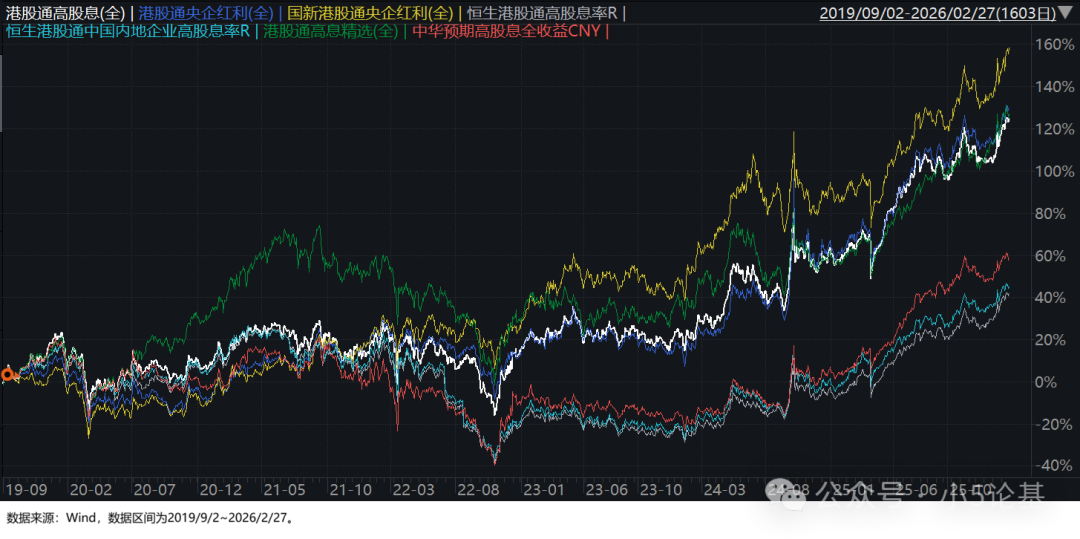Click the orange starting point marker on chart
The image size is (1080, 539).
pos(8,375)
